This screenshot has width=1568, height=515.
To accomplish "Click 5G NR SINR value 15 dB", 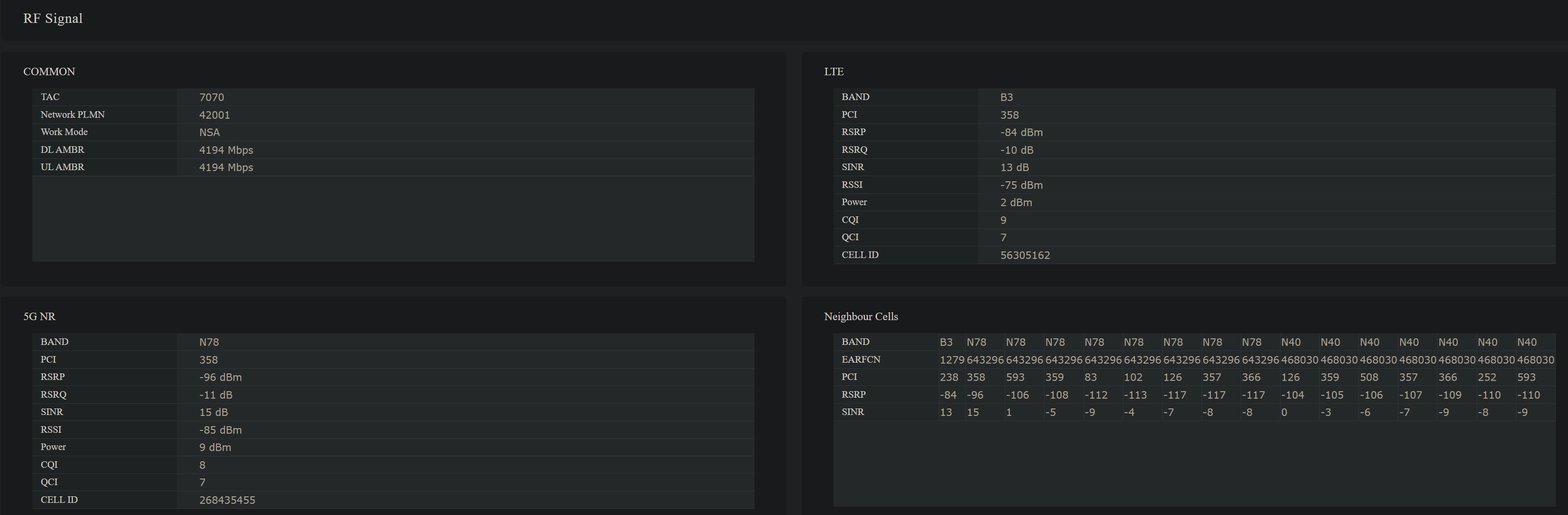I will 214,412.
